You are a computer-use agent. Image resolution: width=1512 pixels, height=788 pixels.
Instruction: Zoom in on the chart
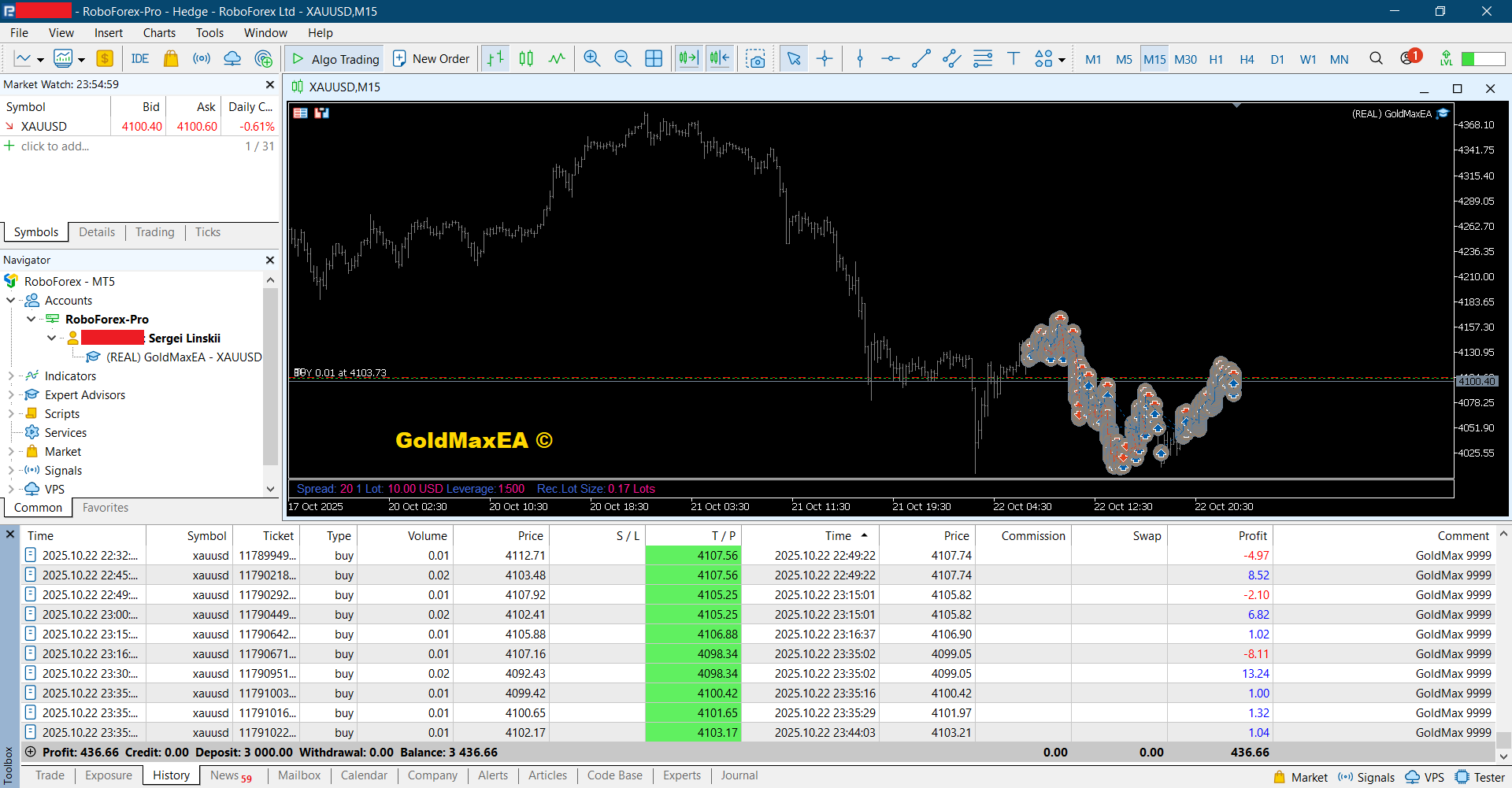592,59
